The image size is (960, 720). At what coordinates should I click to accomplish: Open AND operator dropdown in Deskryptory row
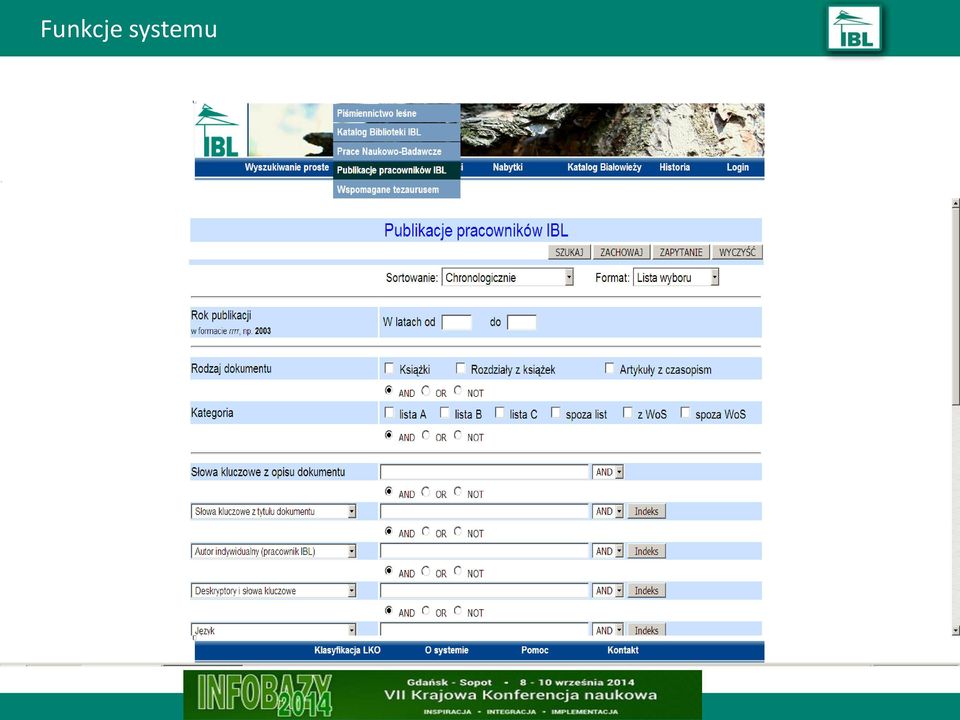point(608,591)
